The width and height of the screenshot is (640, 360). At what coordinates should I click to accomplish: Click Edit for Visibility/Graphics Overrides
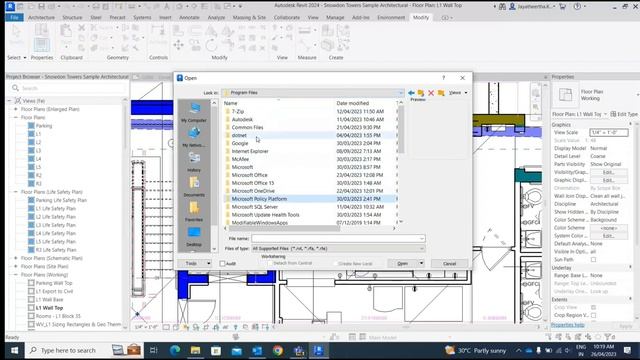pos(609,172)
